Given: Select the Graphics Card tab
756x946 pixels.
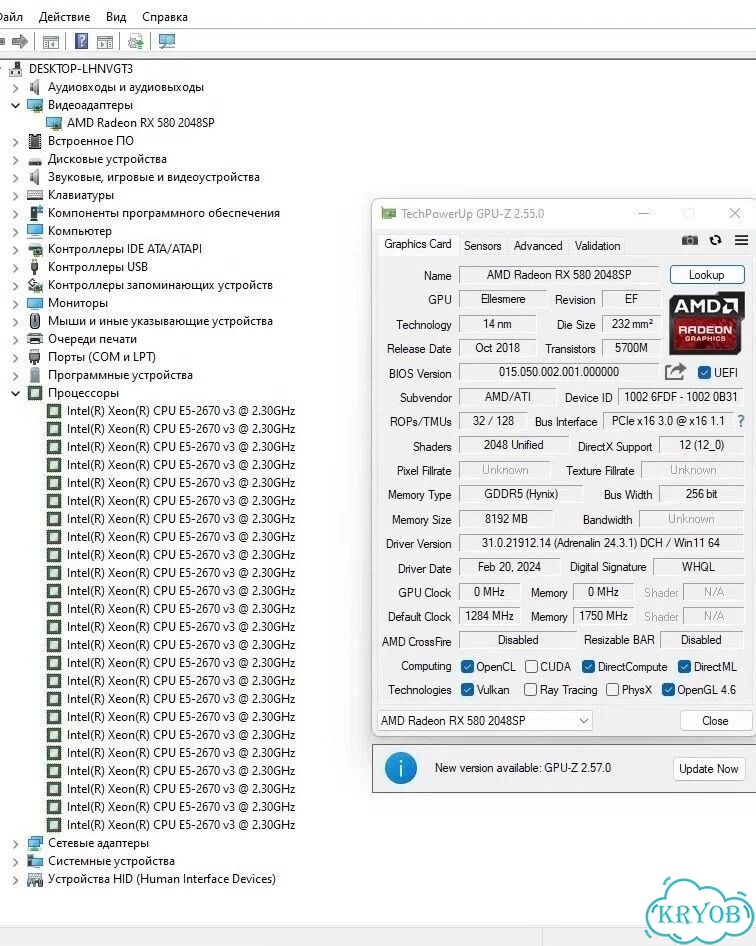Looking at the screenshot, I should click(x=418, y=244).
